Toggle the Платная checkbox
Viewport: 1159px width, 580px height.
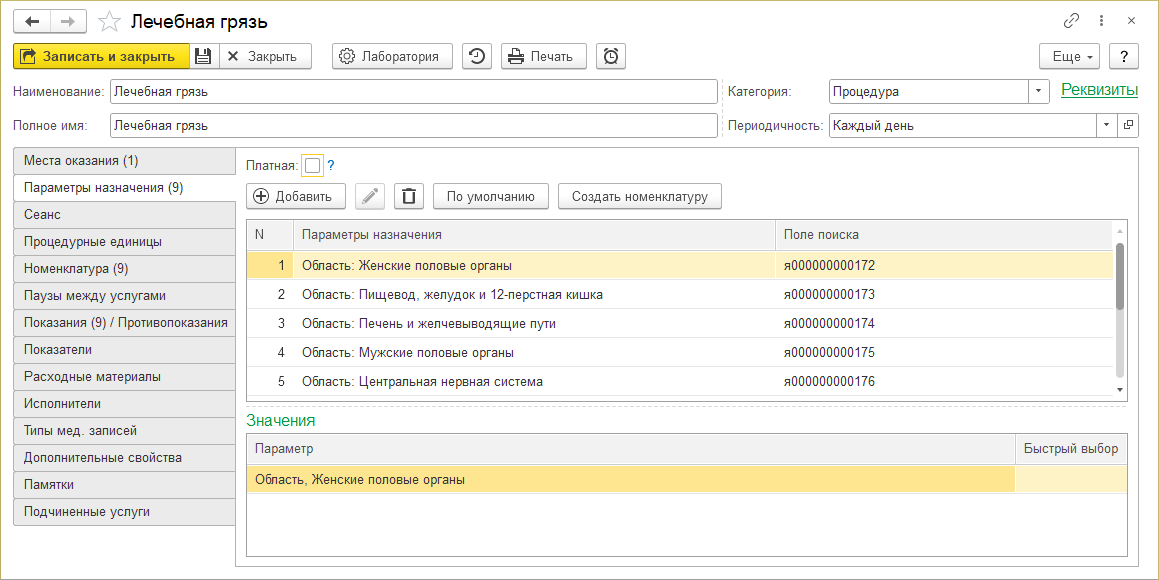click(312, 166)
